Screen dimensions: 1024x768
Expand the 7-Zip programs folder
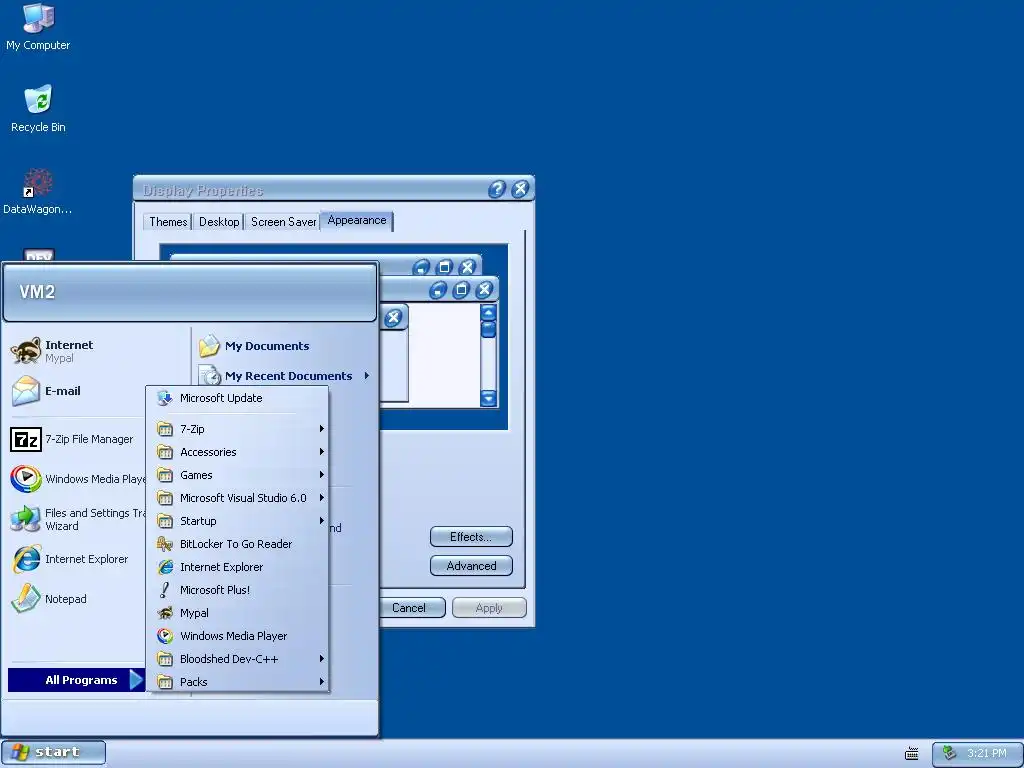238,429
